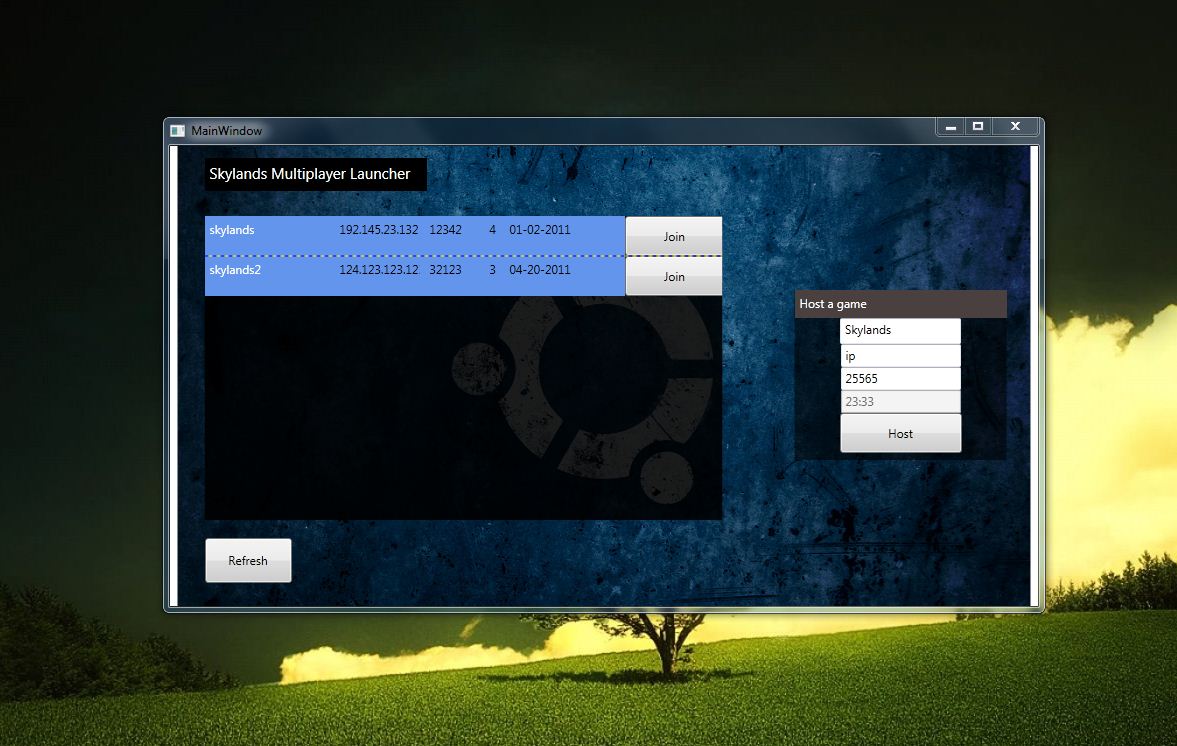Image resolution: width=1177 pixels, height=746 pixels.
Task: Click the Skylands Multiplayer Launcher title
Action: 309,174
